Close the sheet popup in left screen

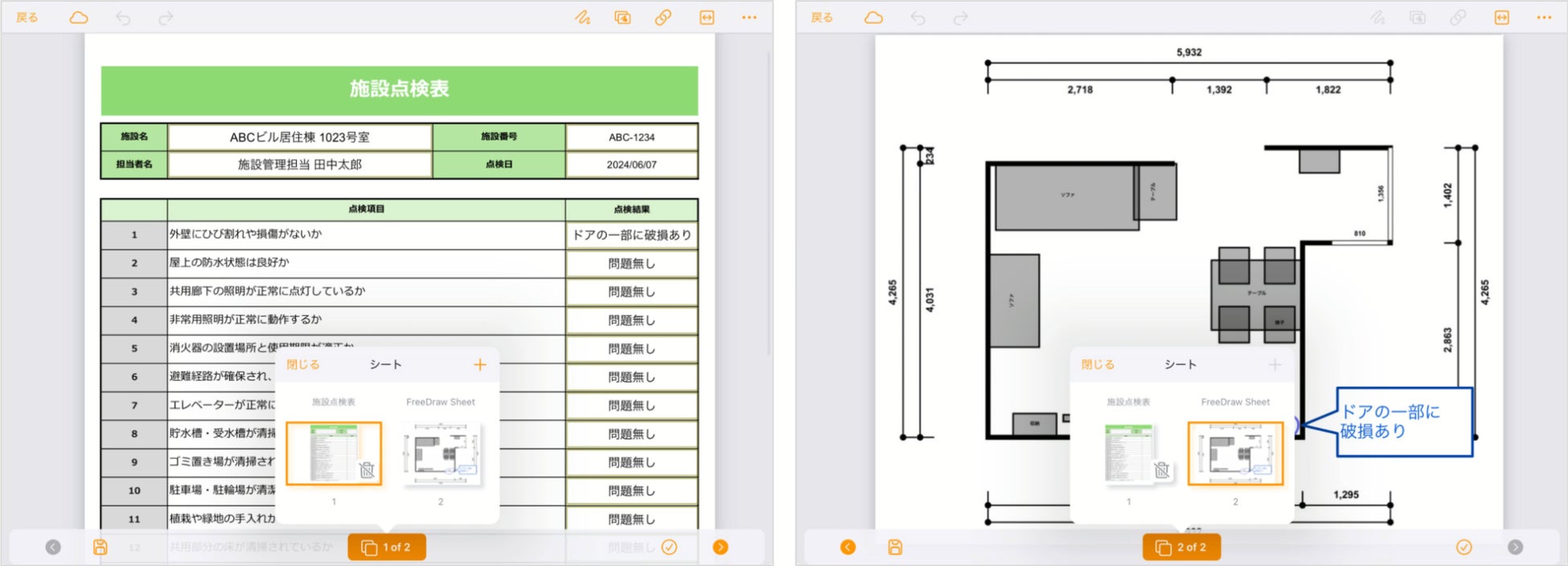(303, 365)
